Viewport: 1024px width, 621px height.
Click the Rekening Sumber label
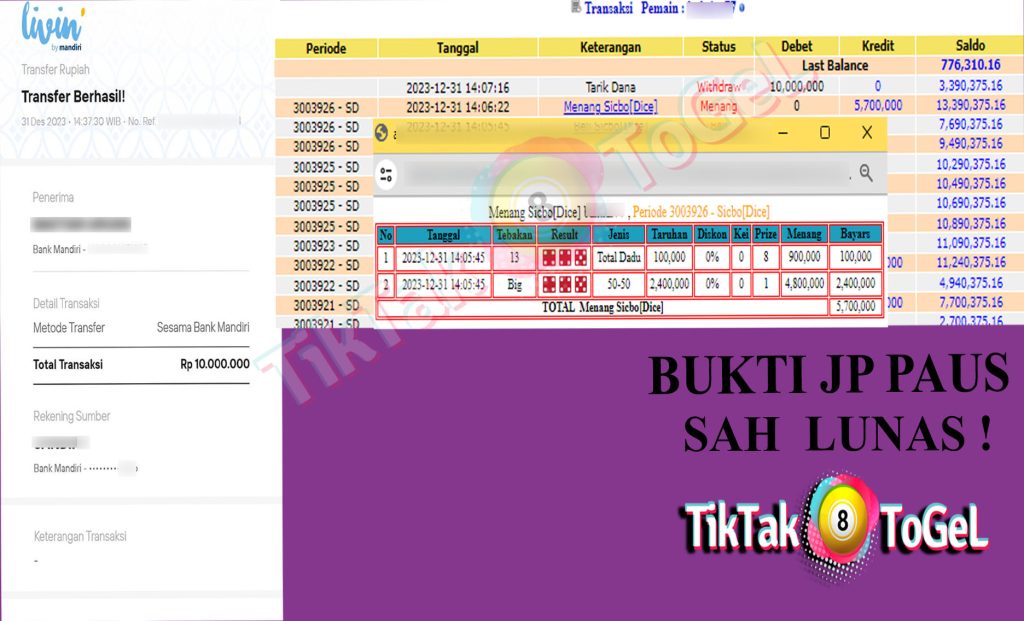[x=72, y=416]
